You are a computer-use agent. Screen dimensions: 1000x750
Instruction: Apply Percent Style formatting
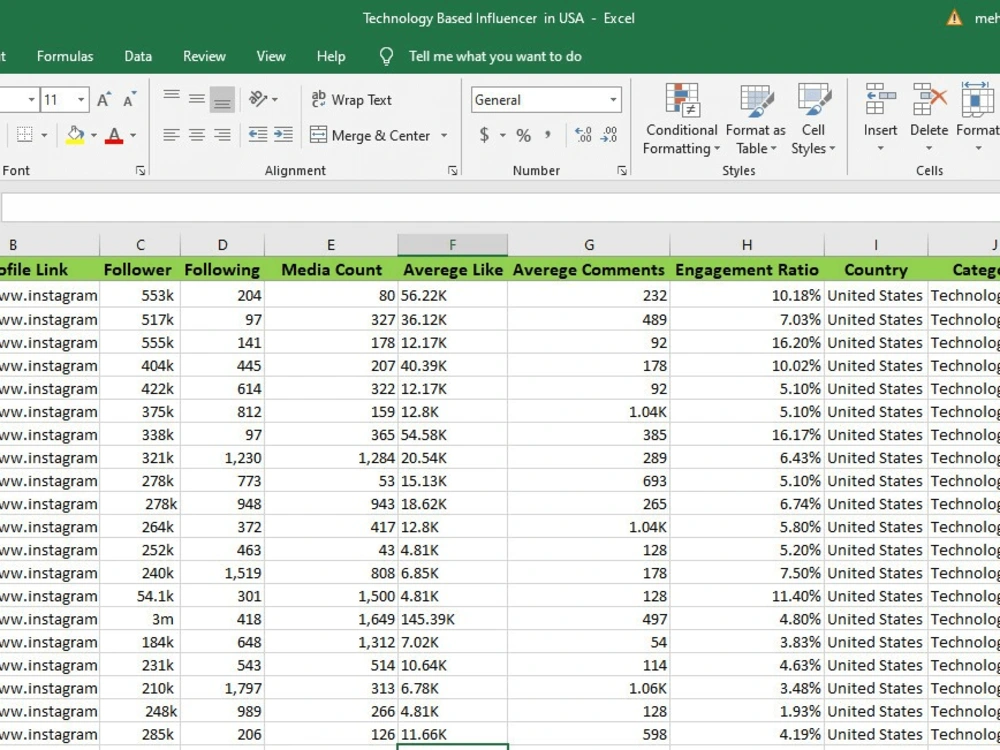click(x=524, y=135)
